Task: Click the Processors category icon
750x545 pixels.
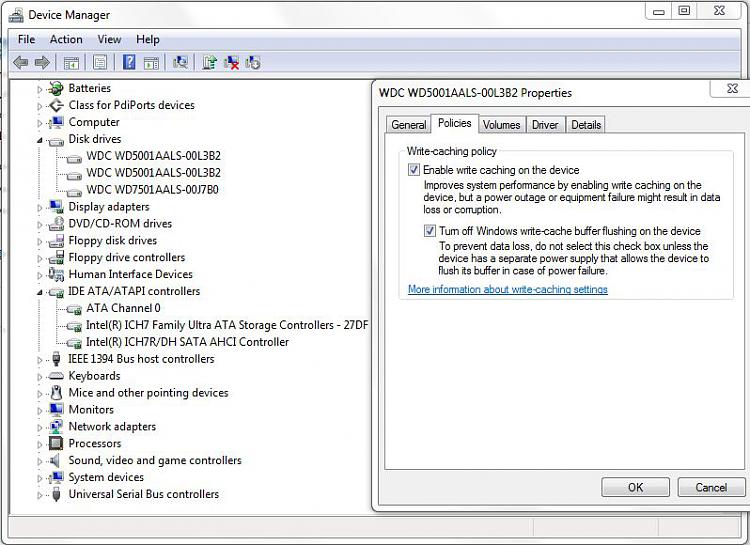Action: 56,444
